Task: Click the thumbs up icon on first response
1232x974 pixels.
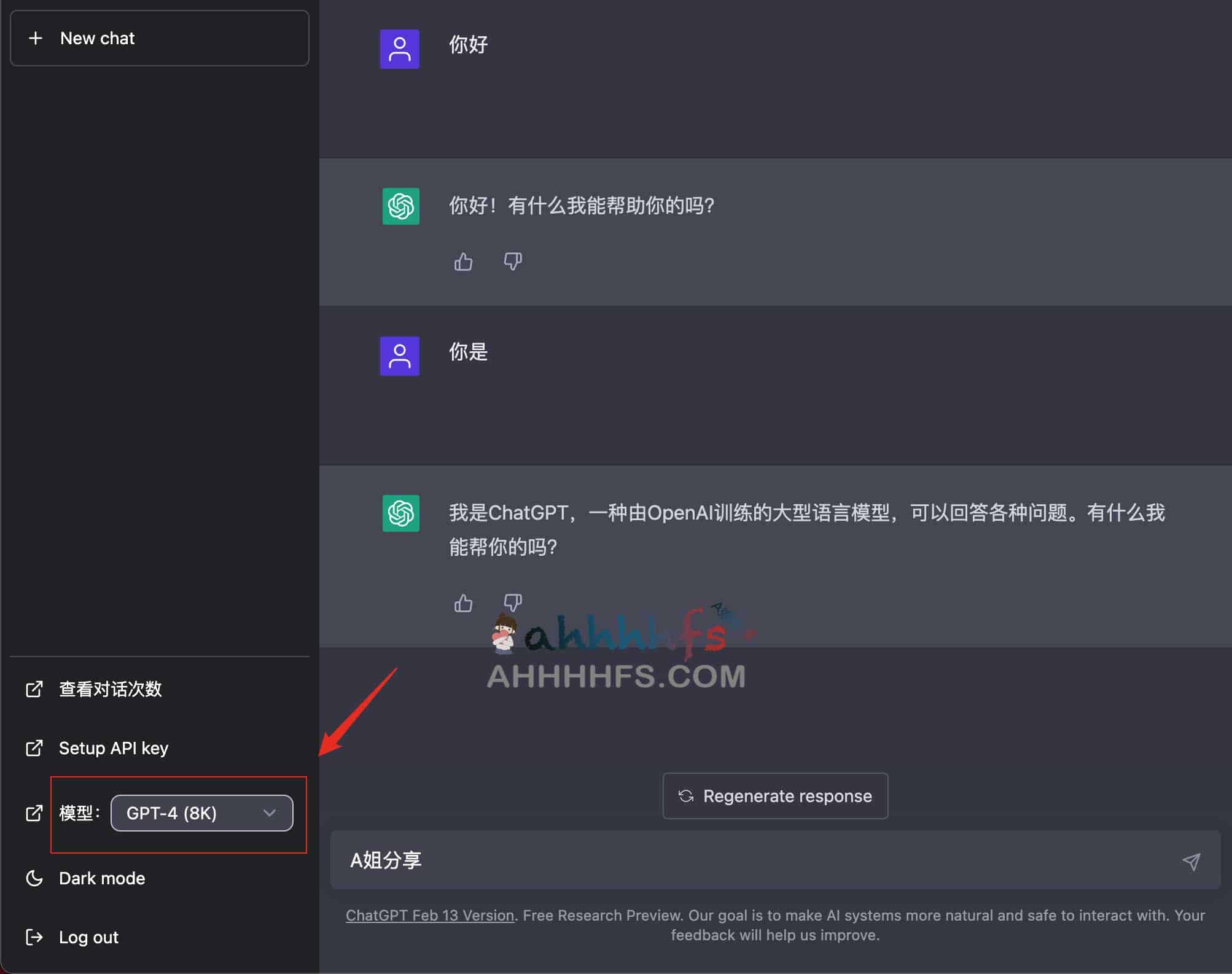Action: point(463,262)
